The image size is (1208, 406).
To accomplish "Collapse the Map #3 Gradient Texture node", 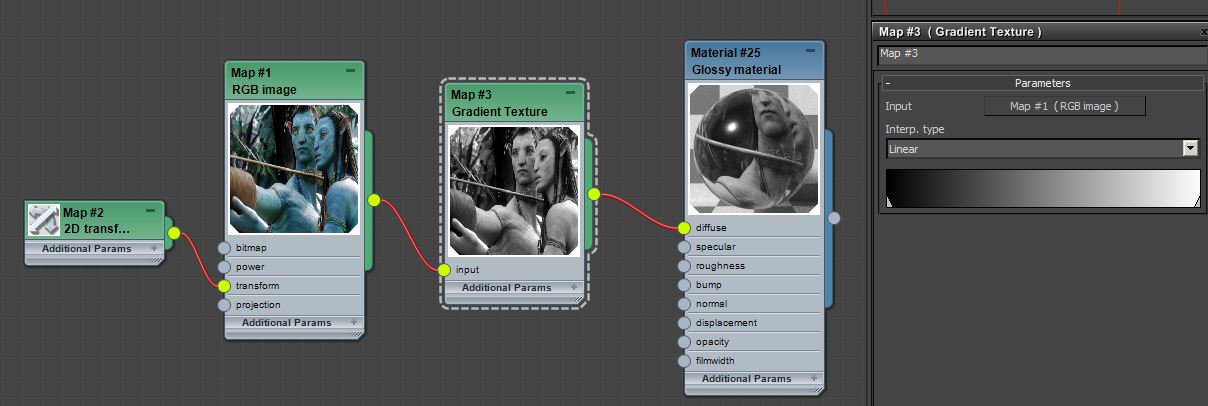I will pyautogui.click(x=570, y=93).
